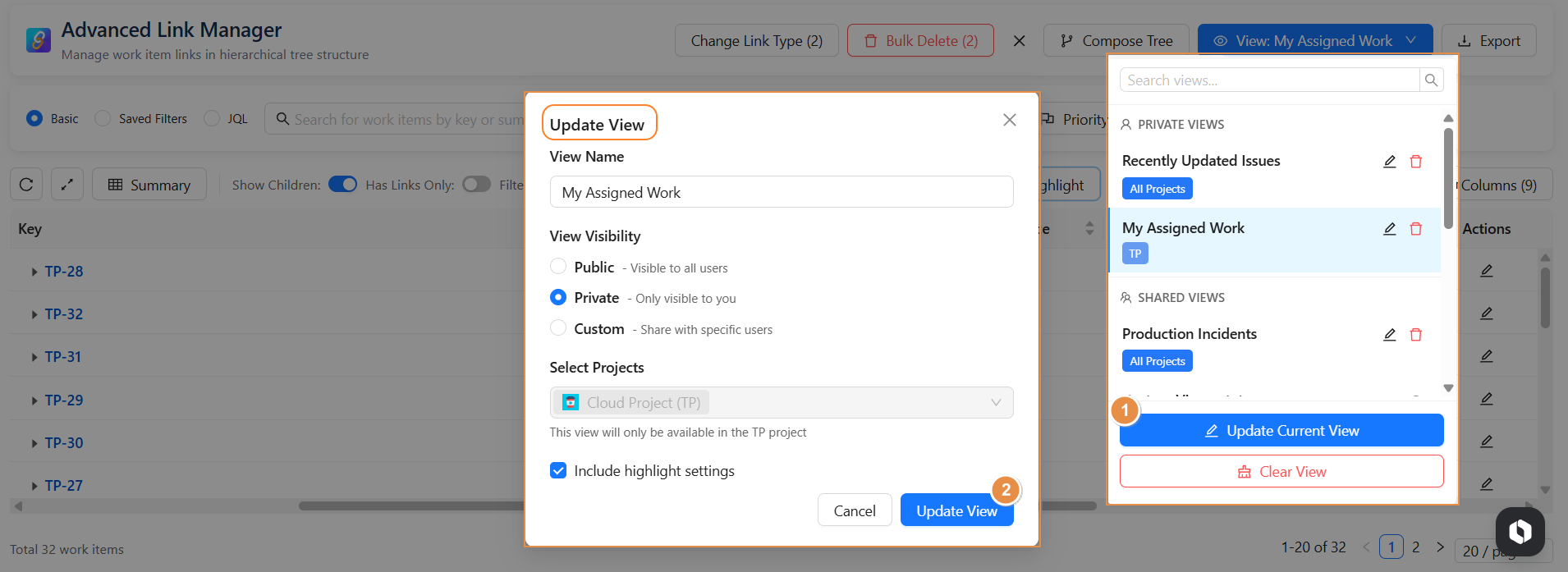Click the edit action icon for TP-27
The image size is (1568, 572).
pos(1487,484)
